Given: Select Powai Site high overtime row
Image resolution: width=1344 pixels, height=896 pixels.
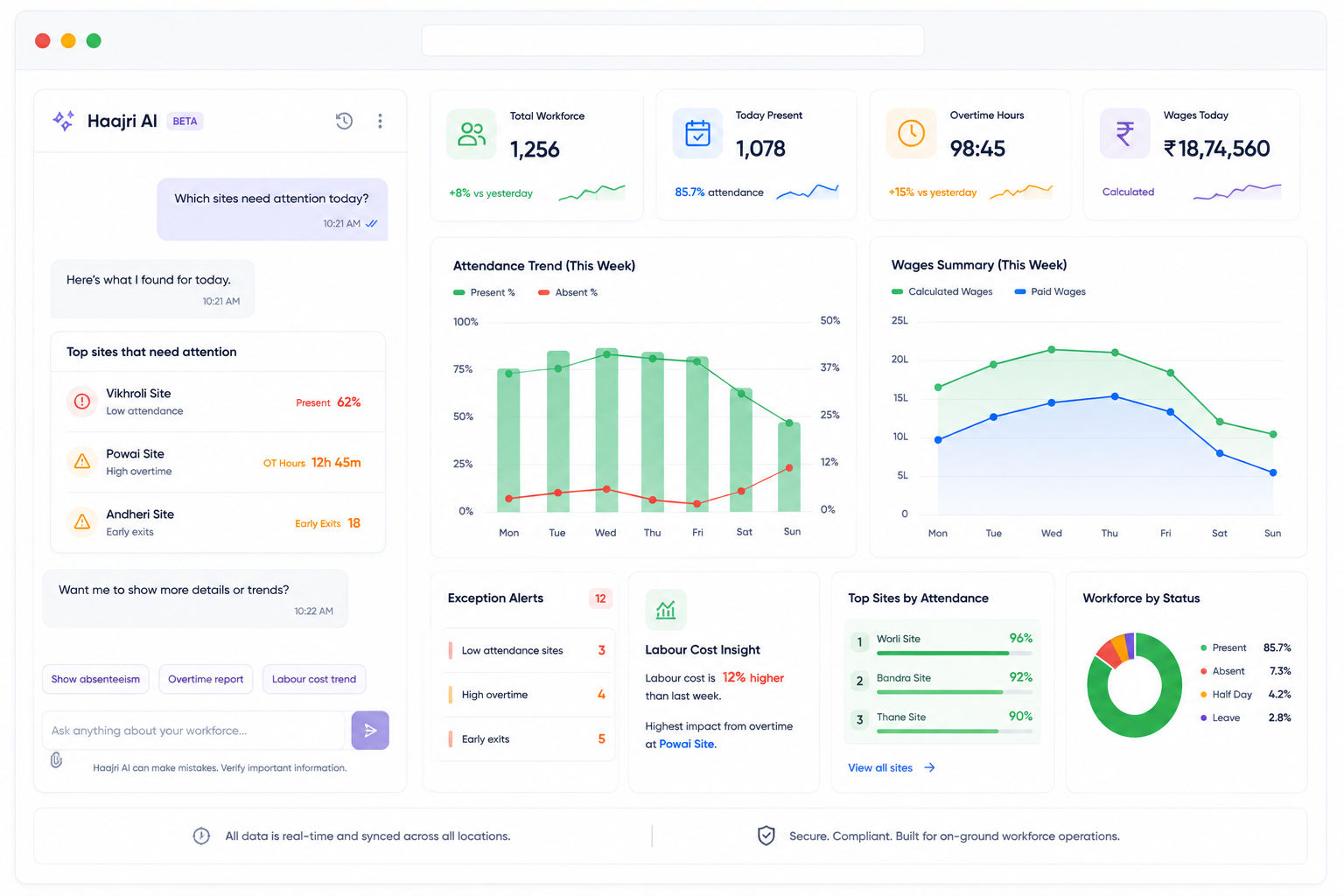Looking at the screenshot, I should point(218,462).
